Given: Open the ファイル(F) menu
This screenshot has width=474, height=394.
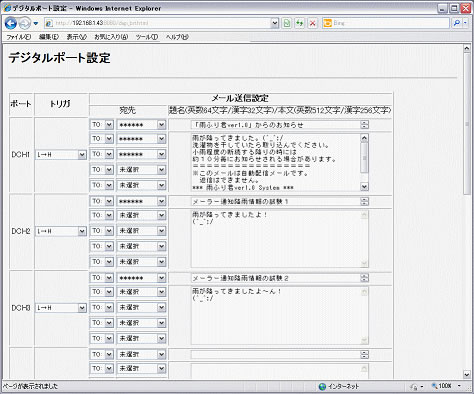Looking at the screenshot, I should (19, 37).
